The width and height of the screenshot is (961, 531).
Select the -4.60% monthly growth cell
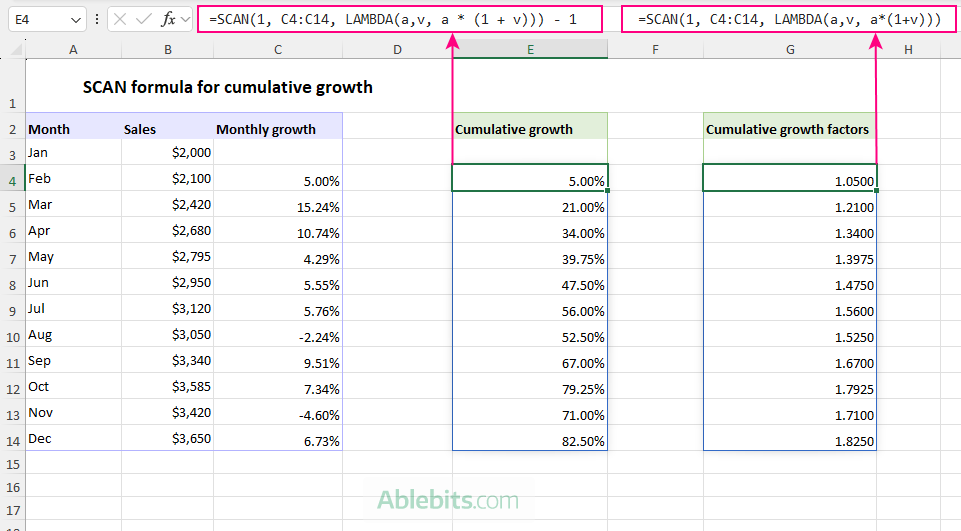point(278,412)
